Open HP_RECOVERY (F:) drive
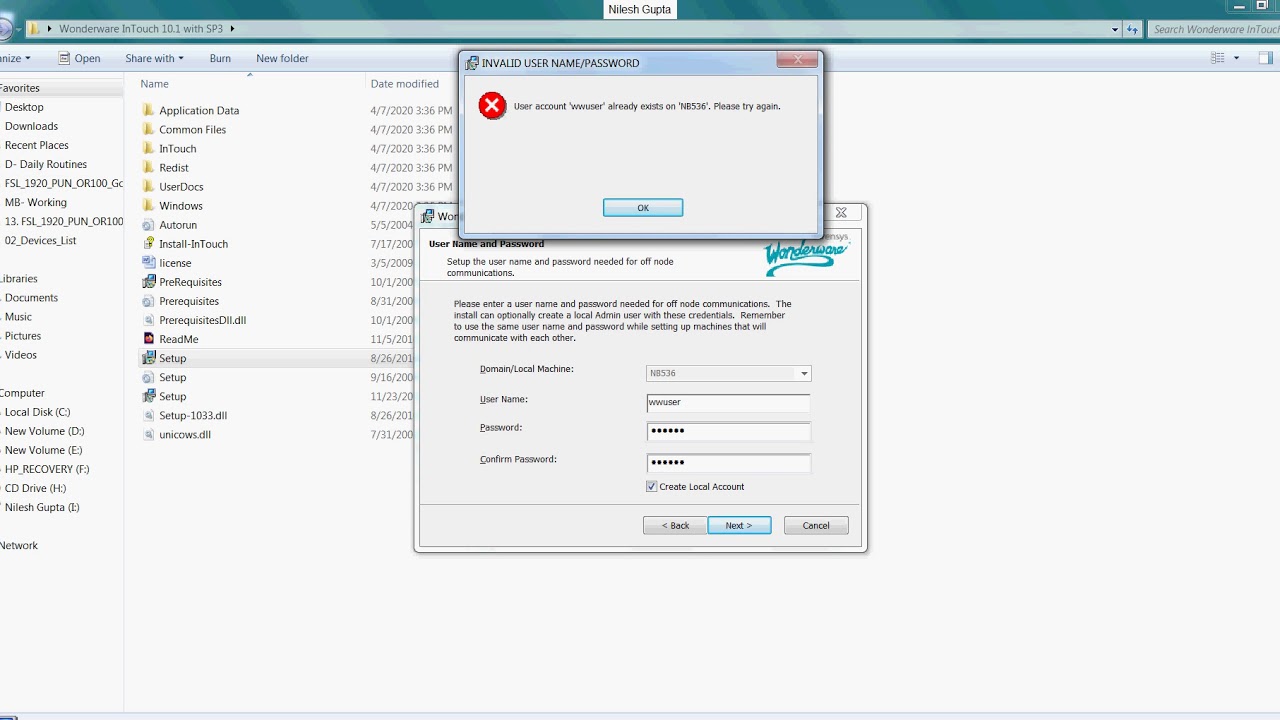The height and width of the screenshot is (720, 1280). click(46, 469)
